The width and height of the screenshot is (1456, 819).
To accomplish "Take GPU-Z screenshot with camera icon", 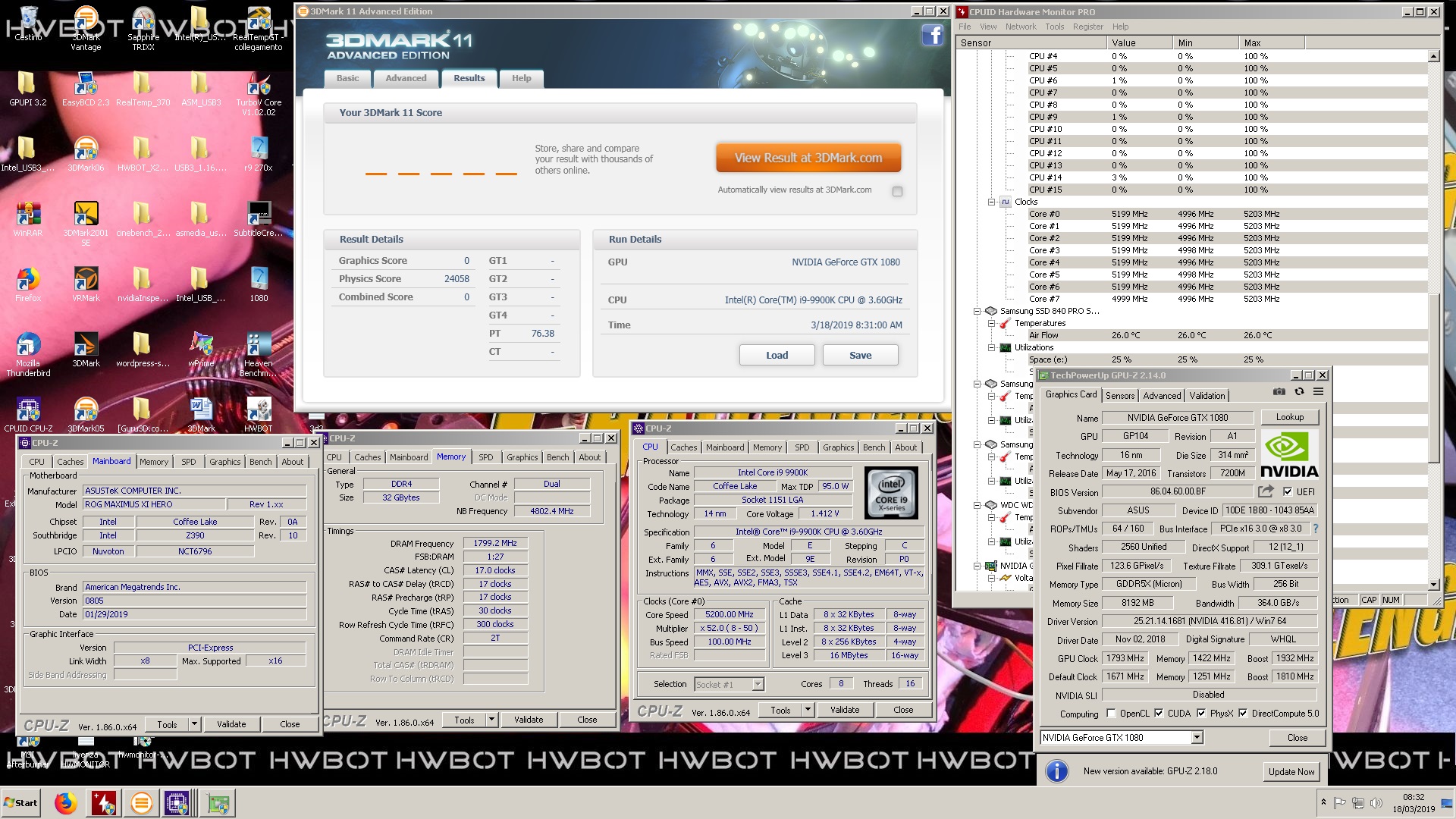I will pyautogui.click(x=1279, y=391).
